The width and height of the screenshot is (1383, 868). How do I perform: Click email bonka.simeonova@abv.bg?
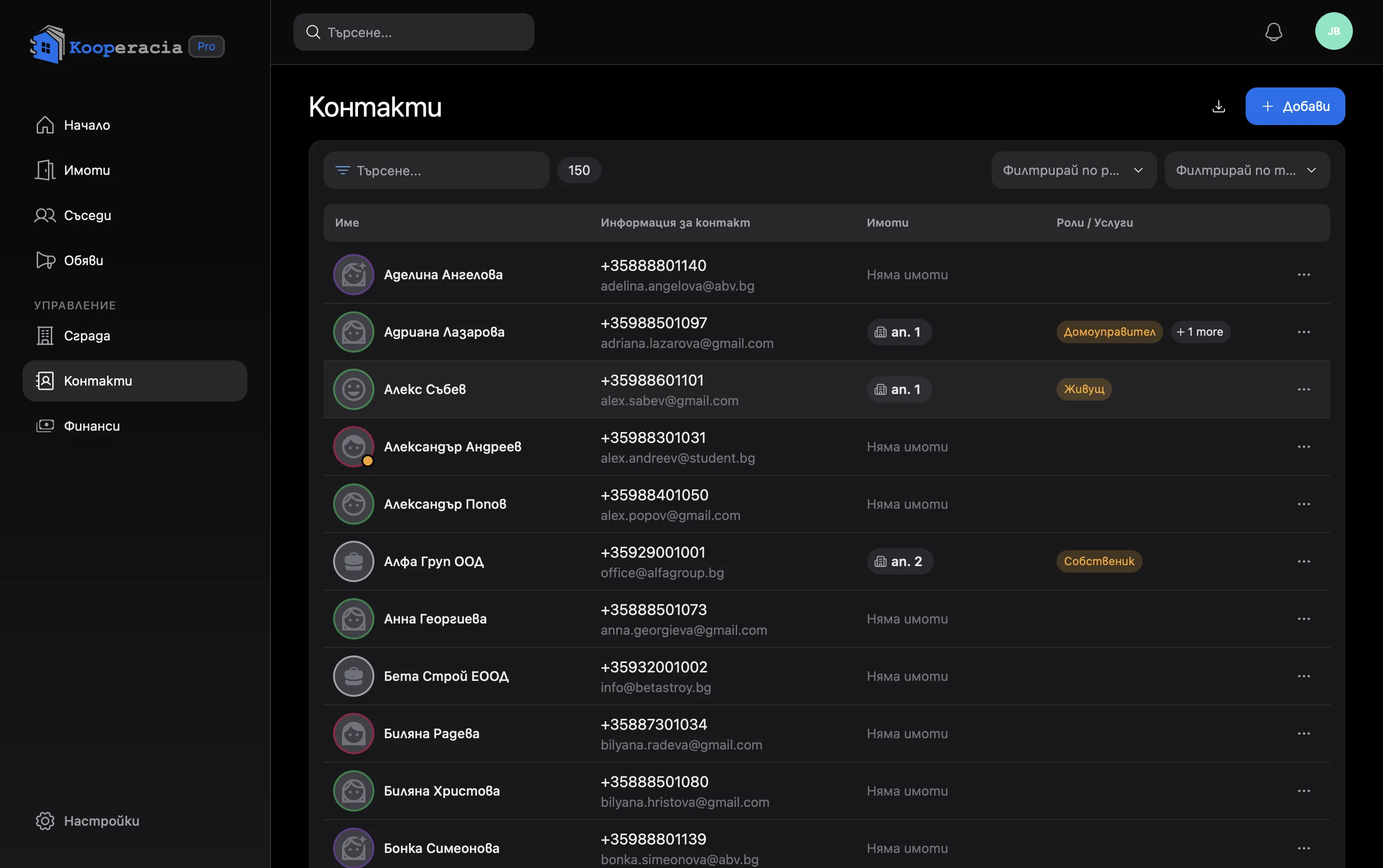point(679,860)
